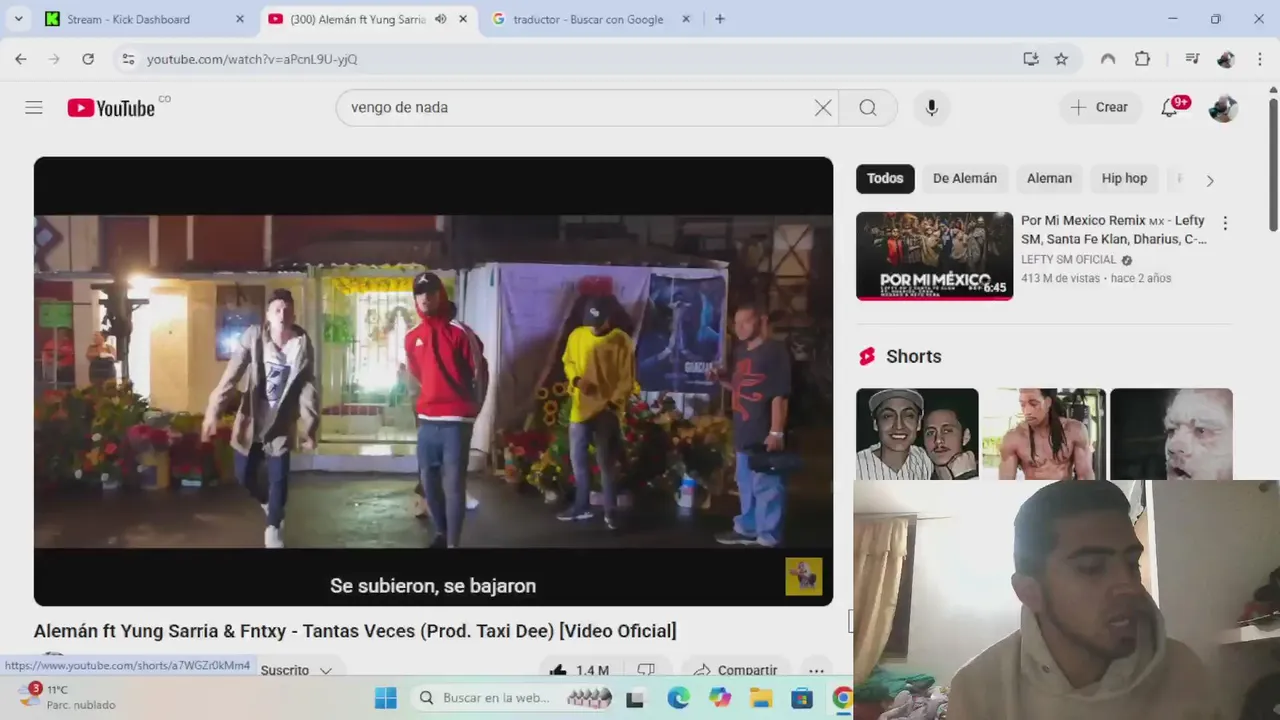Open the Chrome profile avatar
The width and height of the screenshot is (1280, 720).
pyautogui.click(x=1226, y=59)
